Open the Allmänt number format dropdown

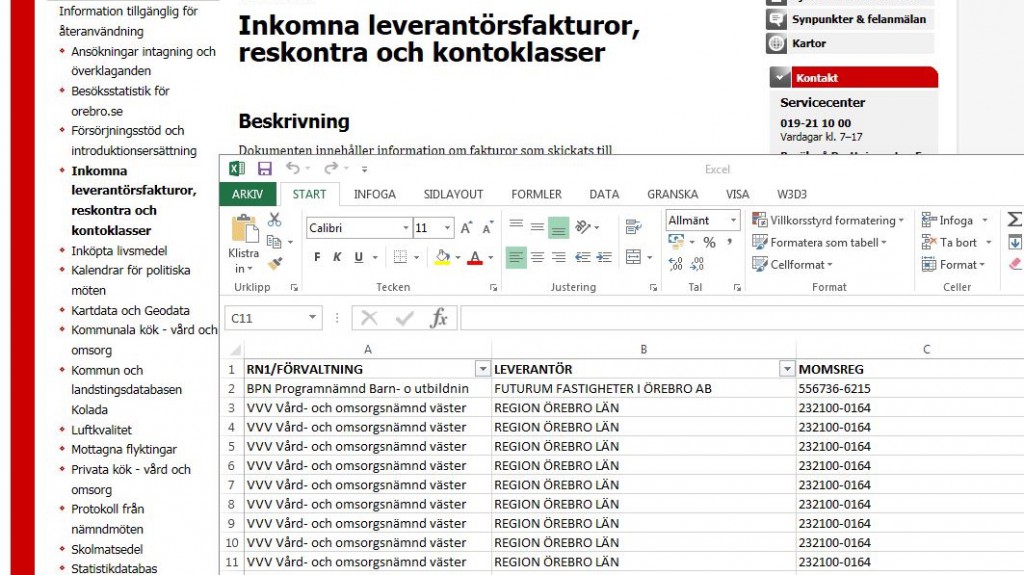[x=733, y=220]
